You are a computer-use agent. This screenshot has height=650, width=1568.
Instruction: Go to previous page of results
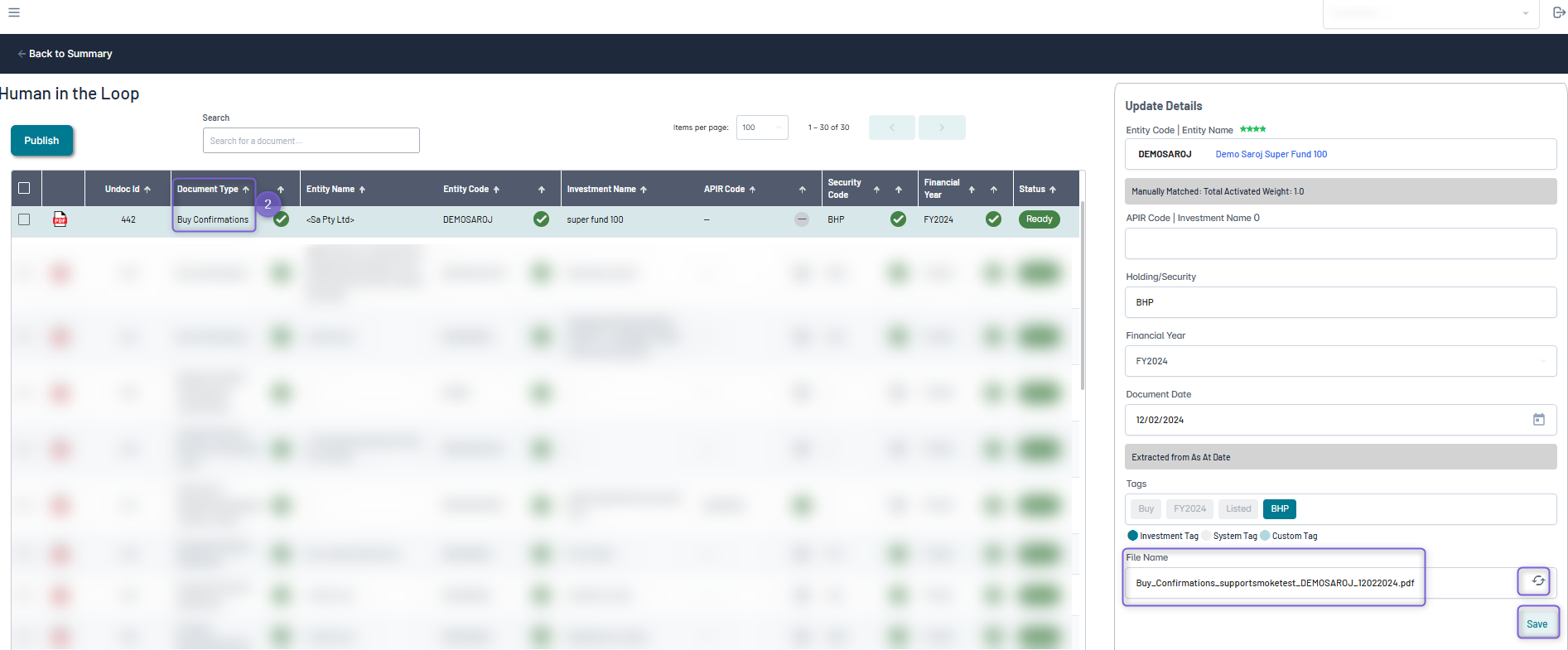click(x=892, y=128)
